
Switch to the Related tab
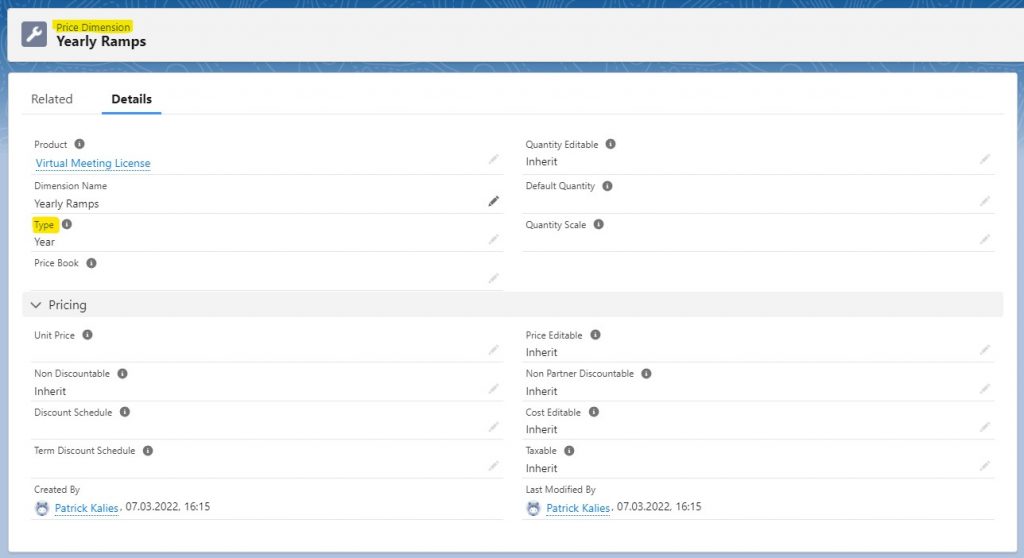52,99
